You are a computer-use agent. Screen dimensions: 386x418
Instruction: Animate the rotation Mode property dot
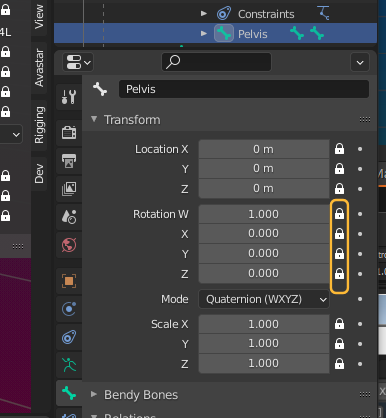pos(360,299)
